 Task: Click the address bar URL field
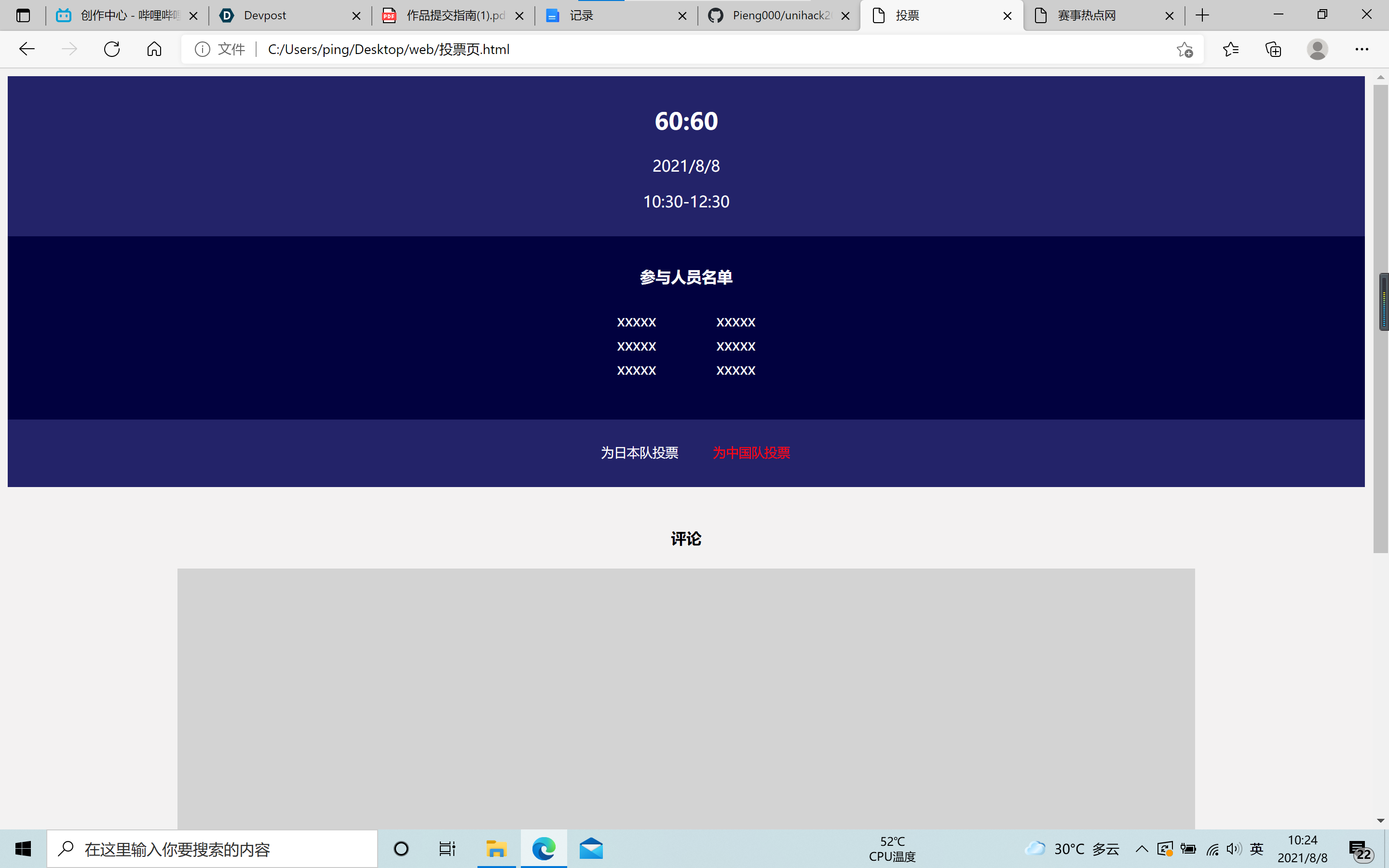689,49
